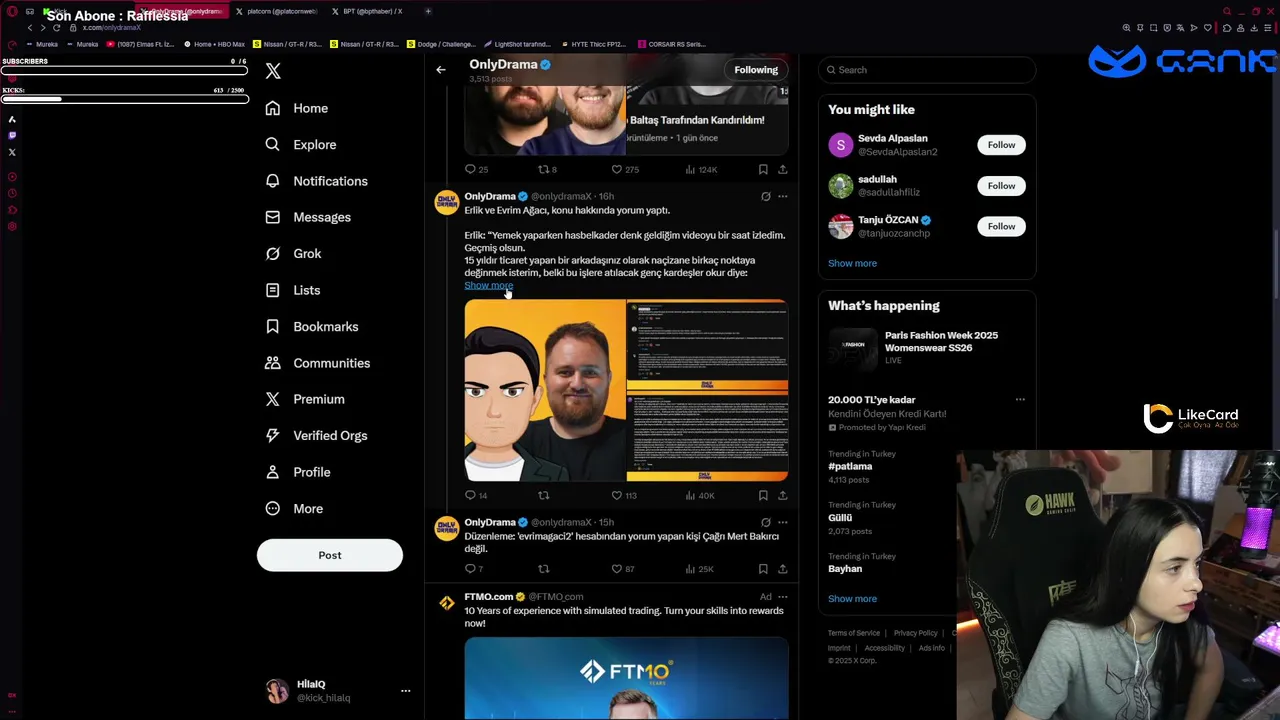Image resolution: width=1280 pixels, height=720 pixels.
Task: Click into the X Search field
Action: [x=927, y=70]
